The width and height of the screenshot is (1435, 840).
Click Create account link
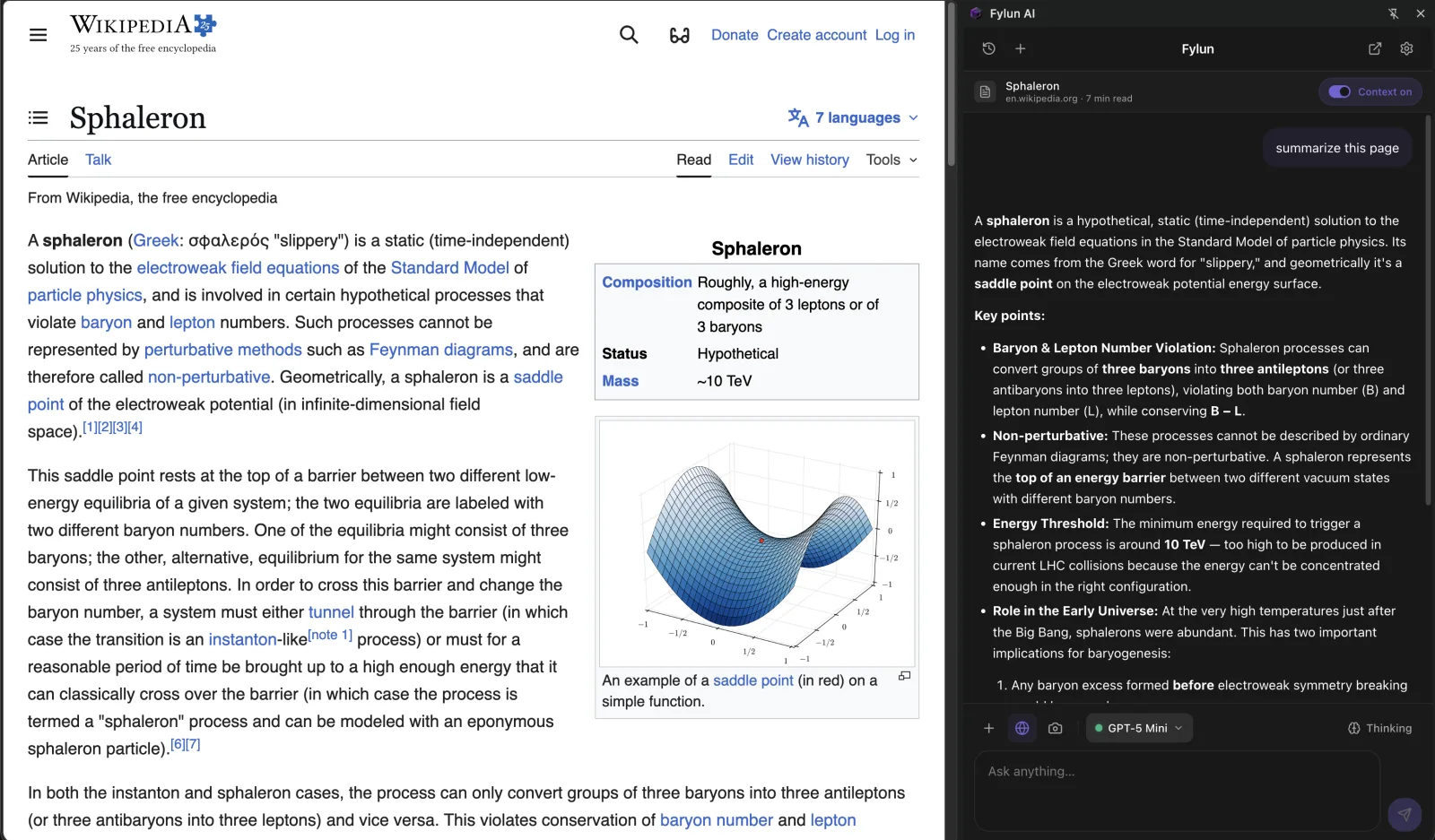[817, 35]
